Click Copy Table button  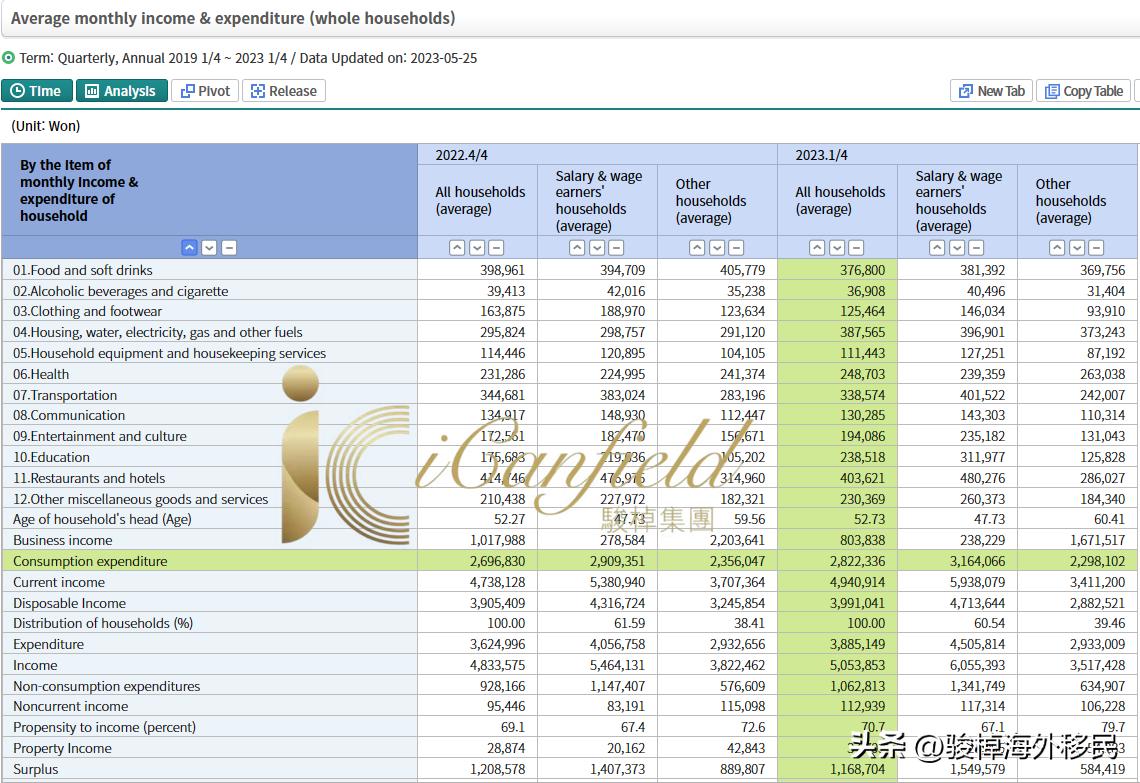1083,91
